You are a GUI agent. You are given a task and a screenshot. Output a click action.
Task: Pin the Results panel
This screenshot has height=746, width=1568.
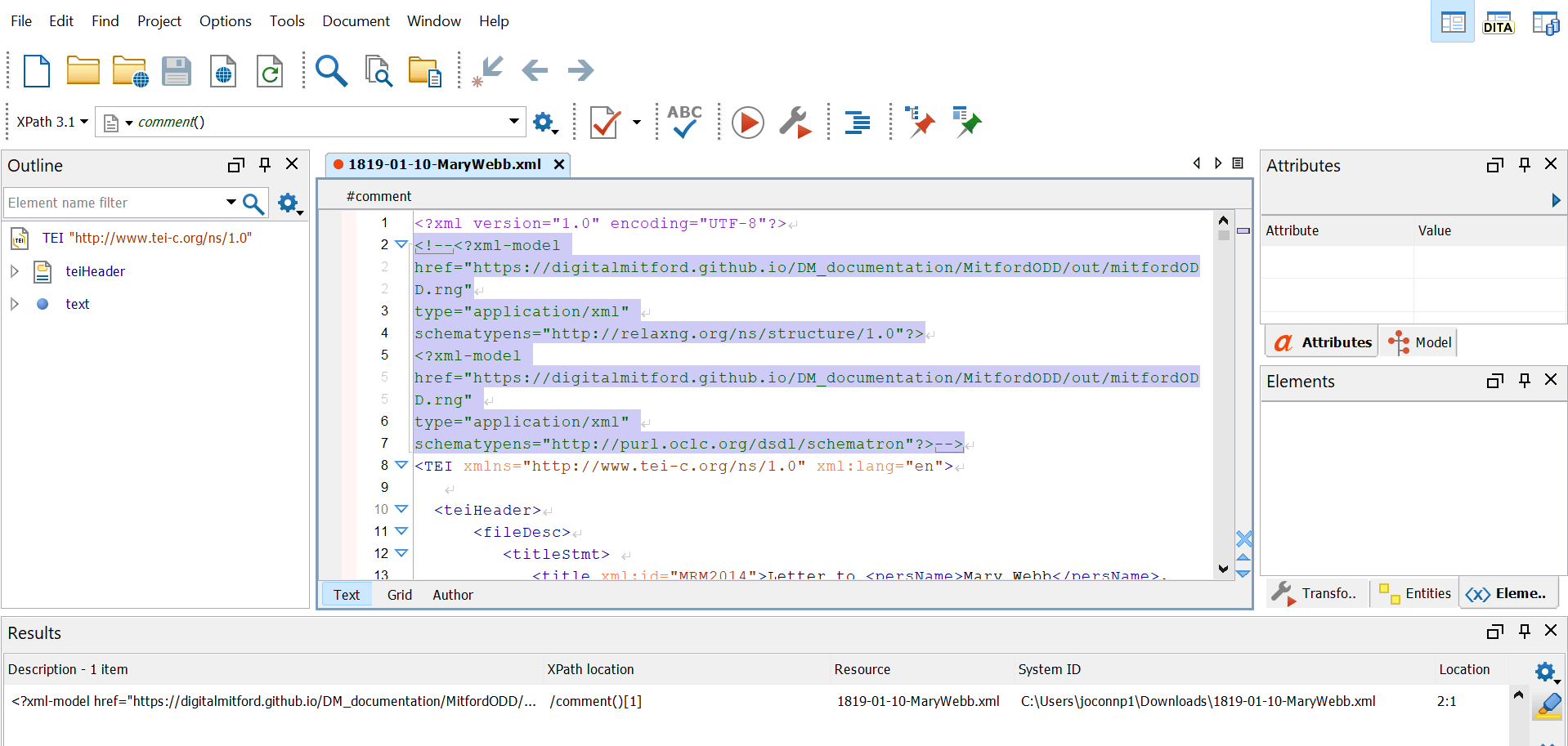pyautogui.click(x=1525, y=631)
